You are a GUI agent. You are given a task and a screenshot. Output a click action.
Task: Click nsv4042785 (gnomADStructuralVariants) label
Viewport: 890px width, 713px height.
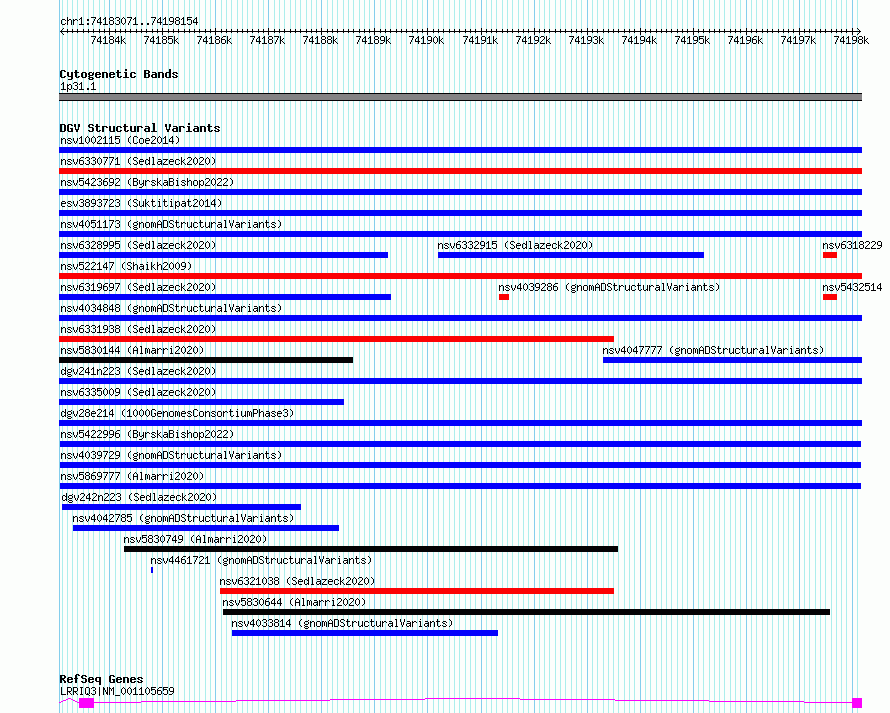(183, 518)
